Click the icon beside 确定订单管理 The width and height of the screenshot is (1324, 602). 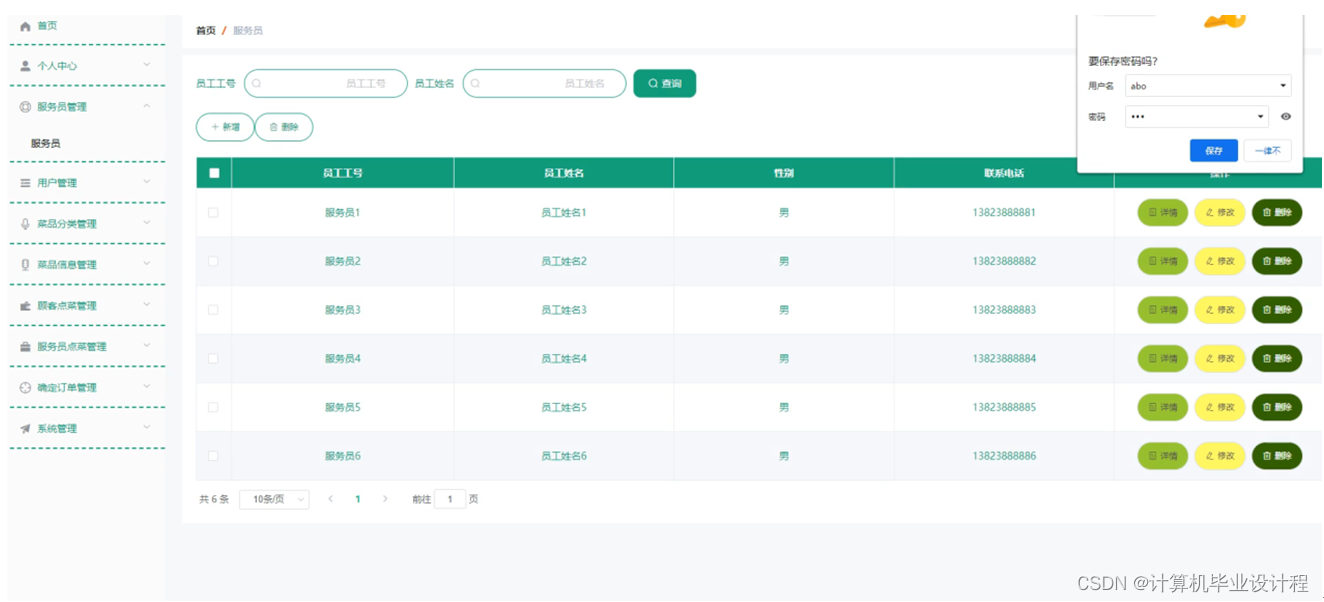pos(26,388)
